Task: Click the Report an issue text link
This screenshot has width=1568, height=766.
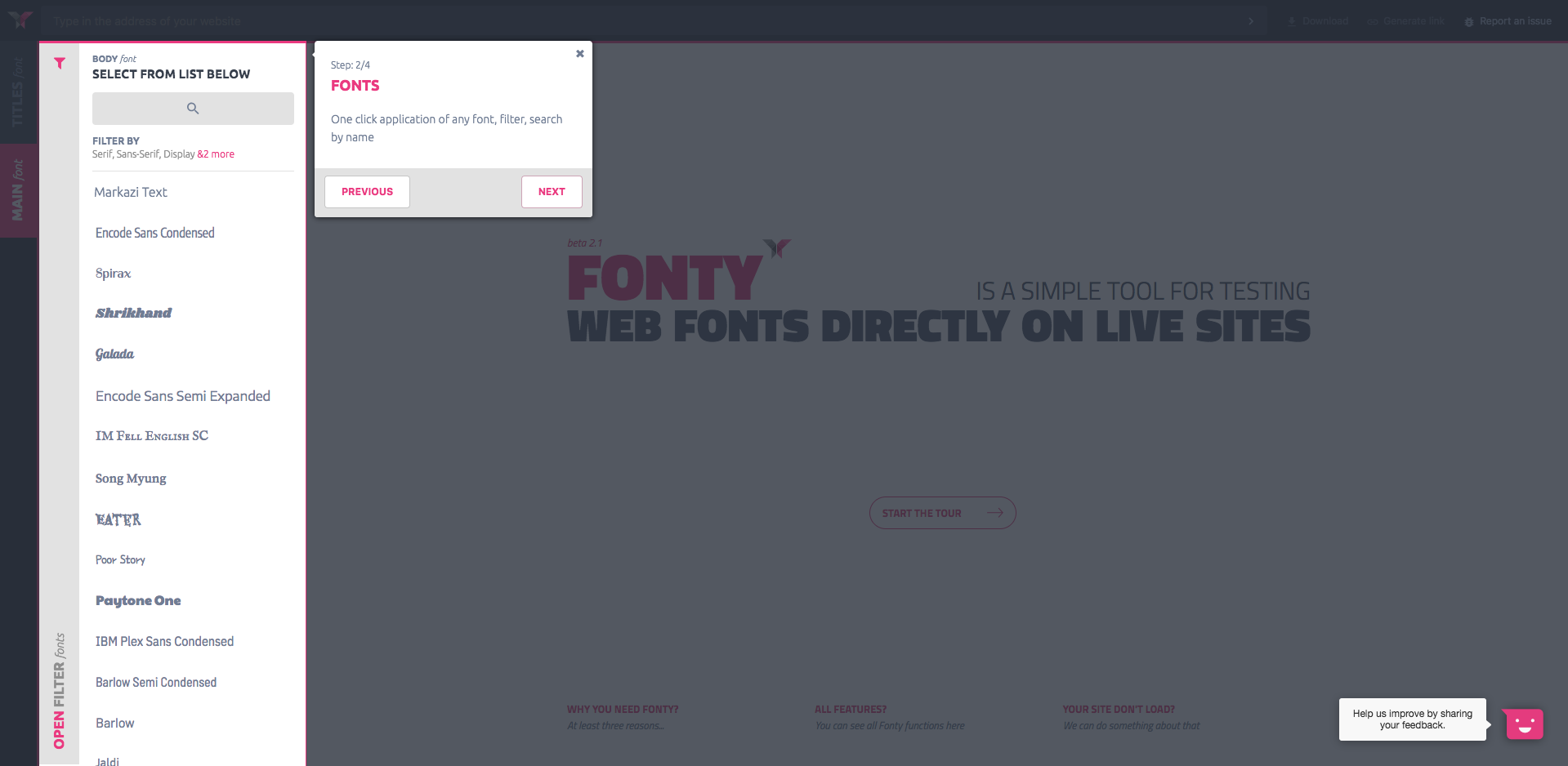Action: (1515, 21)
